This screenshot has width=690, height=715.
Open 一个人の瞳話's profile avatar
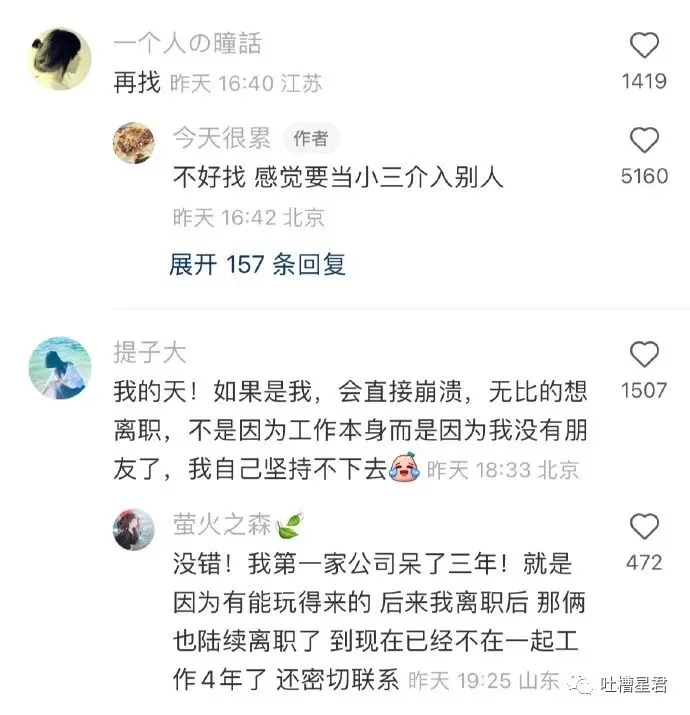[60, 59]
